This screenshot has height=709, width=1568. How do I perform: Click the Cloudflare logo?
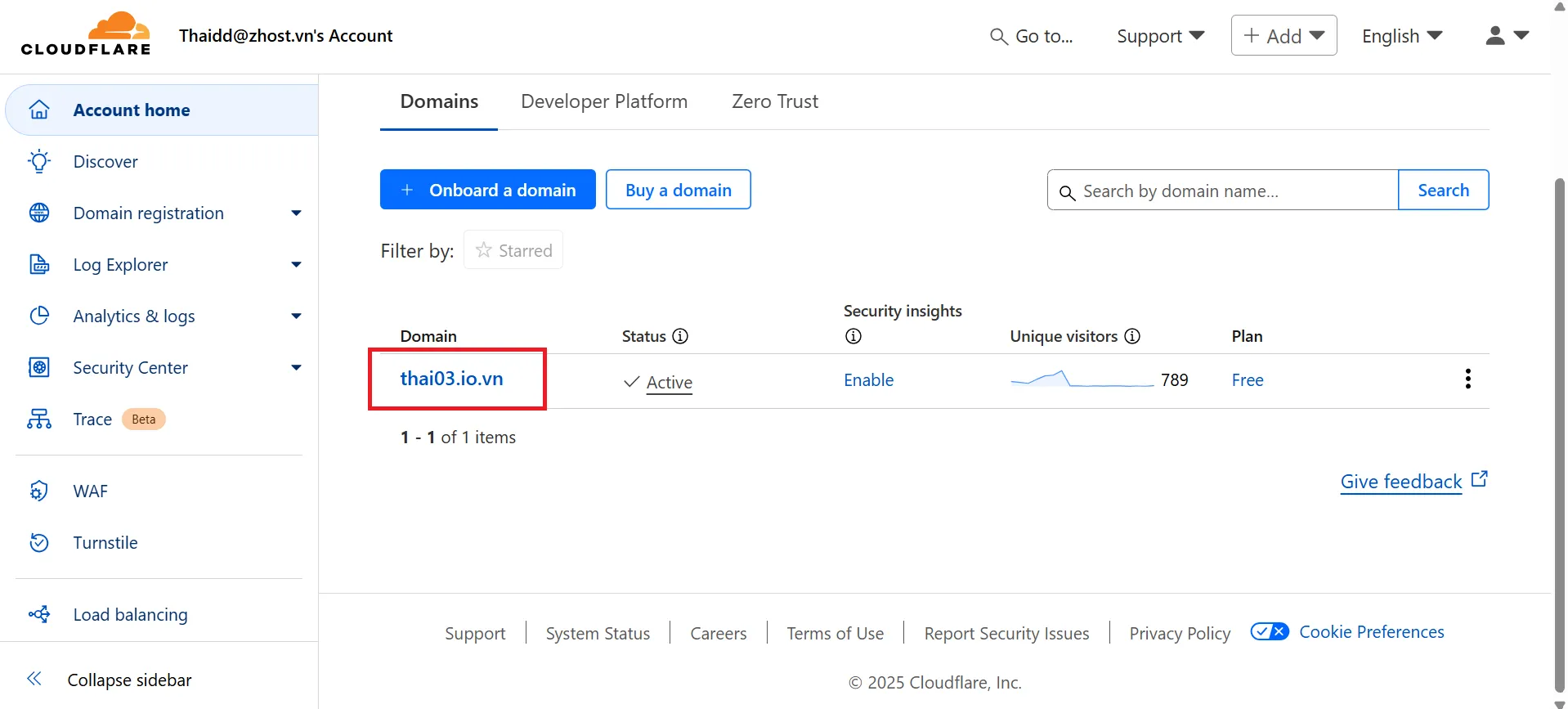(x=86, y=34)
